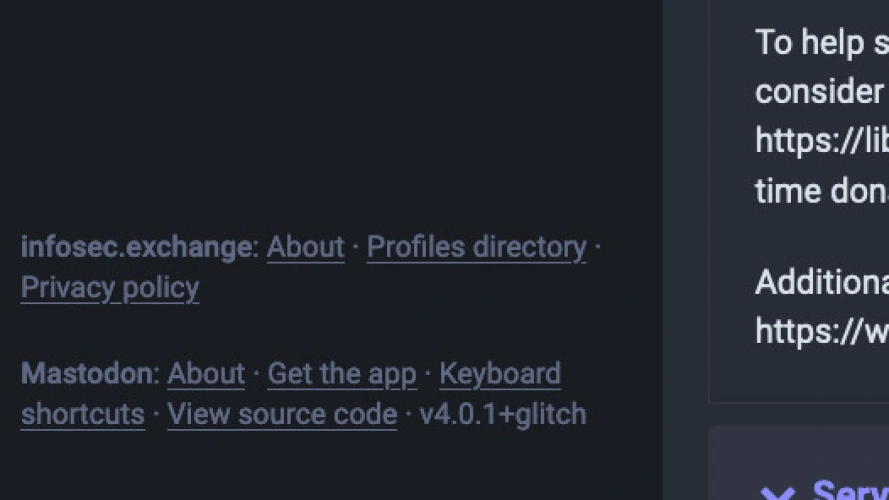Click the bold infosec.exchange label
The height and width of the screenshot is (500, 889).
137,247
